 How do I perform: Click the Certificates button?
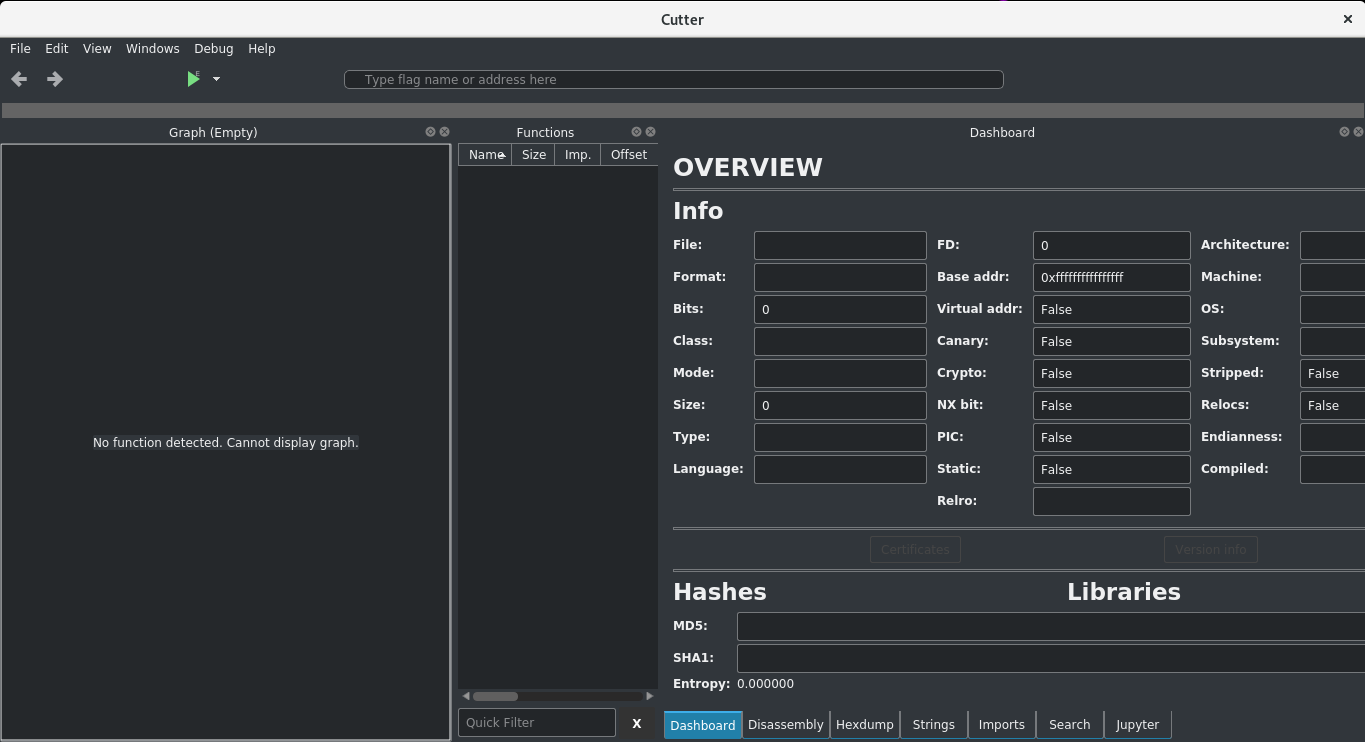click(x=915, y=549)
